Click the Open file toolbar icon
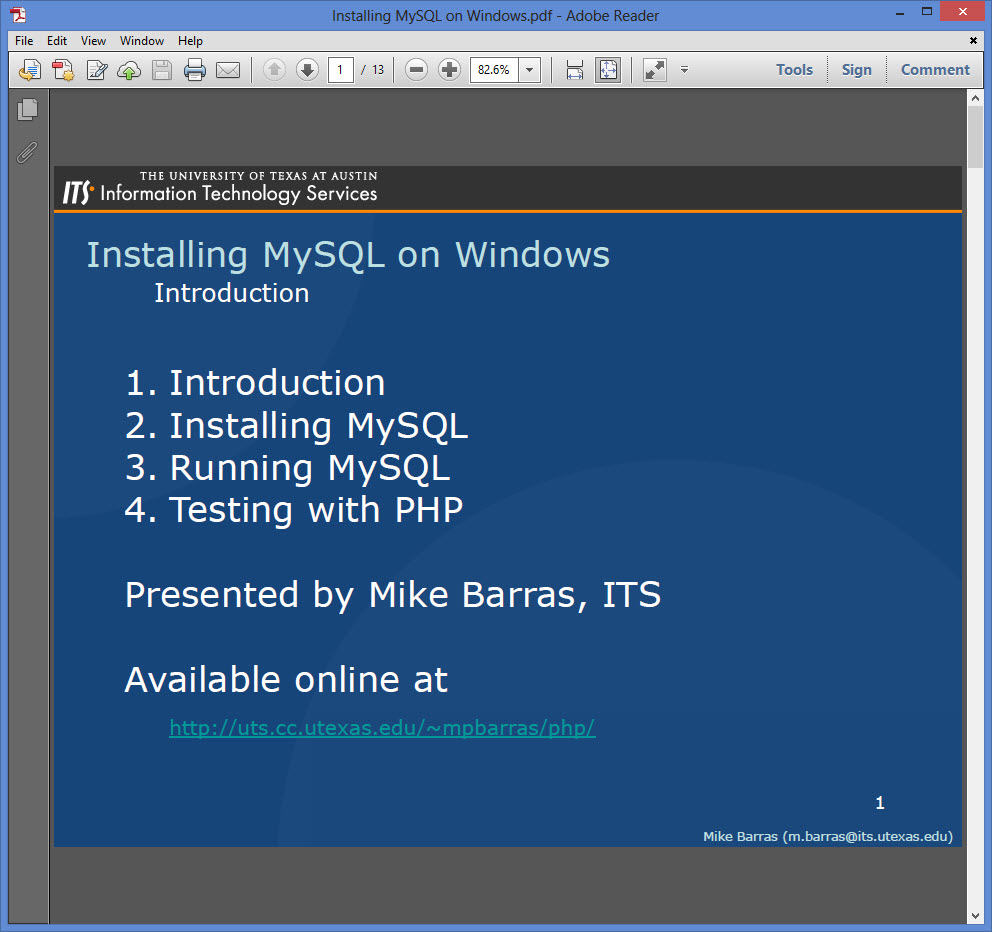Screen dimensions: 992x932 30,70
